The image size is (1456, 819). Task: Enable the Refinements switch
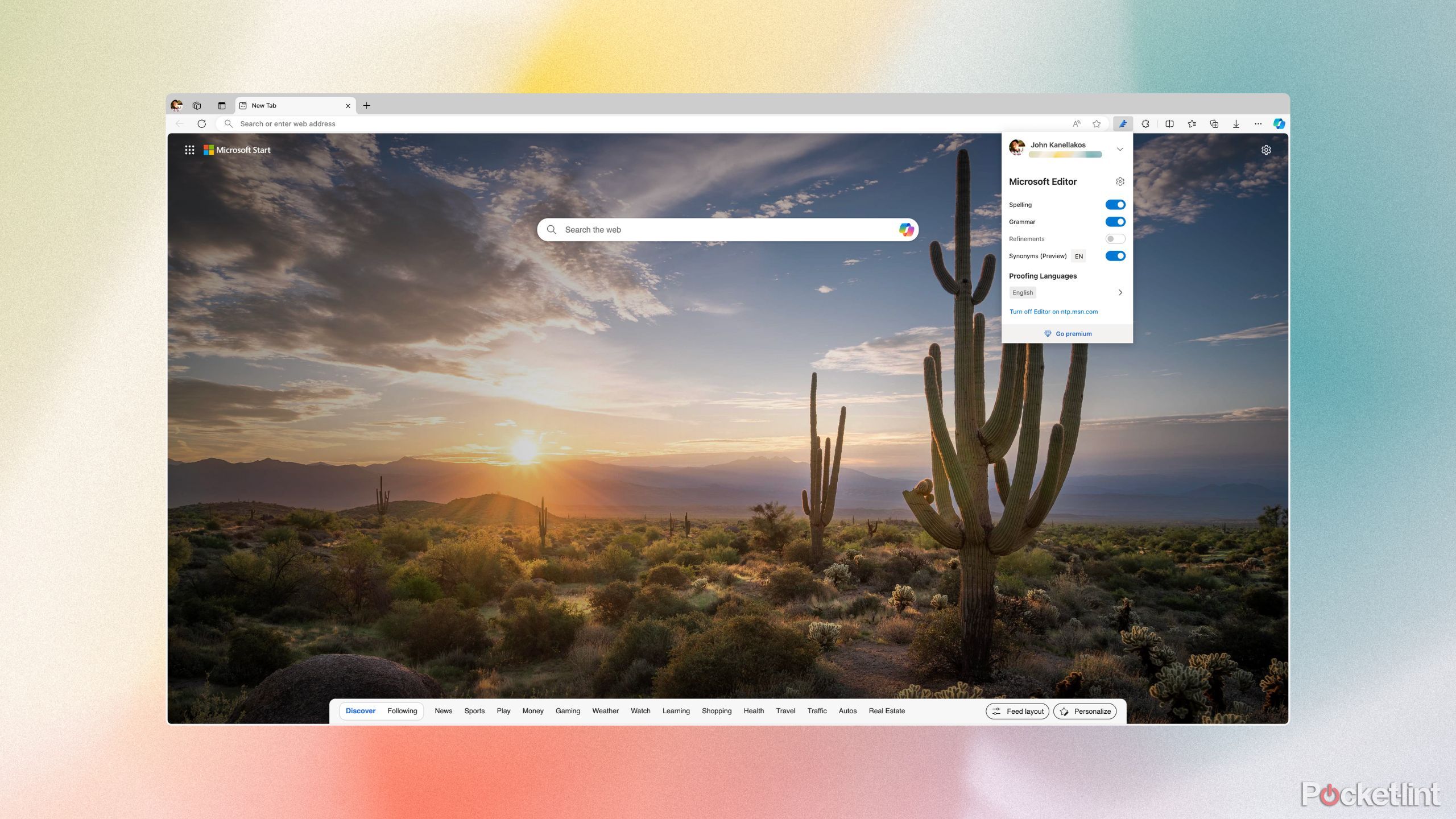click(x=1115, y=239)
